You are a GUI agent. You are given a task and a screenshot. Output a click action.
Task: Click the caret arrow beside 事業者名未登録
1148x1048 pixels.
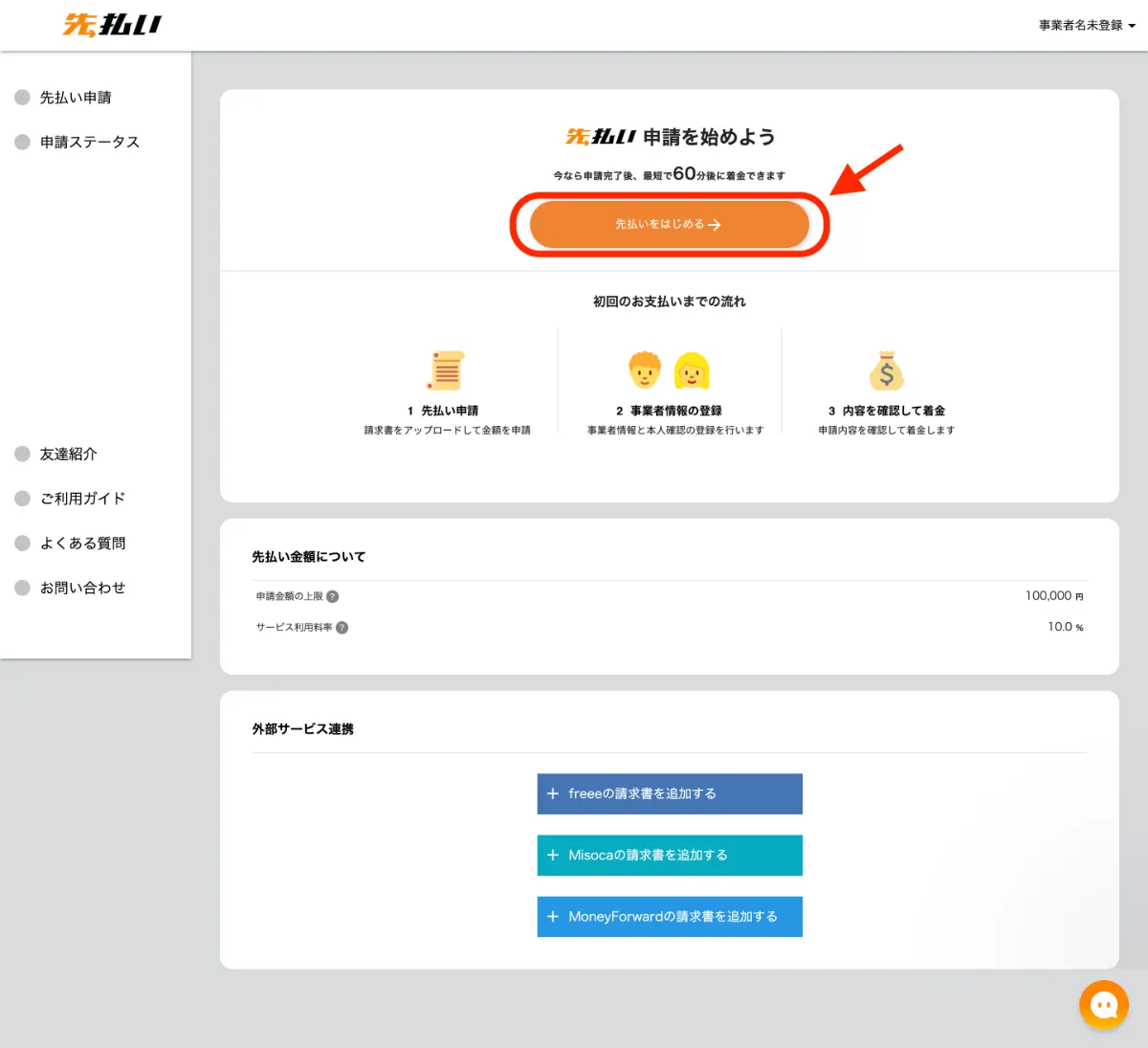[x=1132, y=27]
